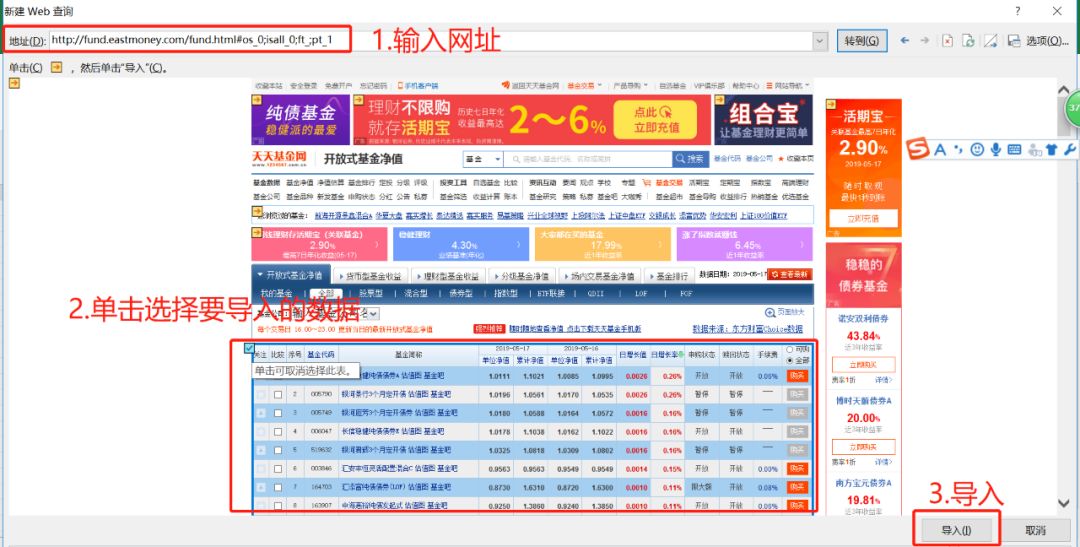
Task: Click Sogou soft keyboard icon
Action: click(x=1014, y=149)
